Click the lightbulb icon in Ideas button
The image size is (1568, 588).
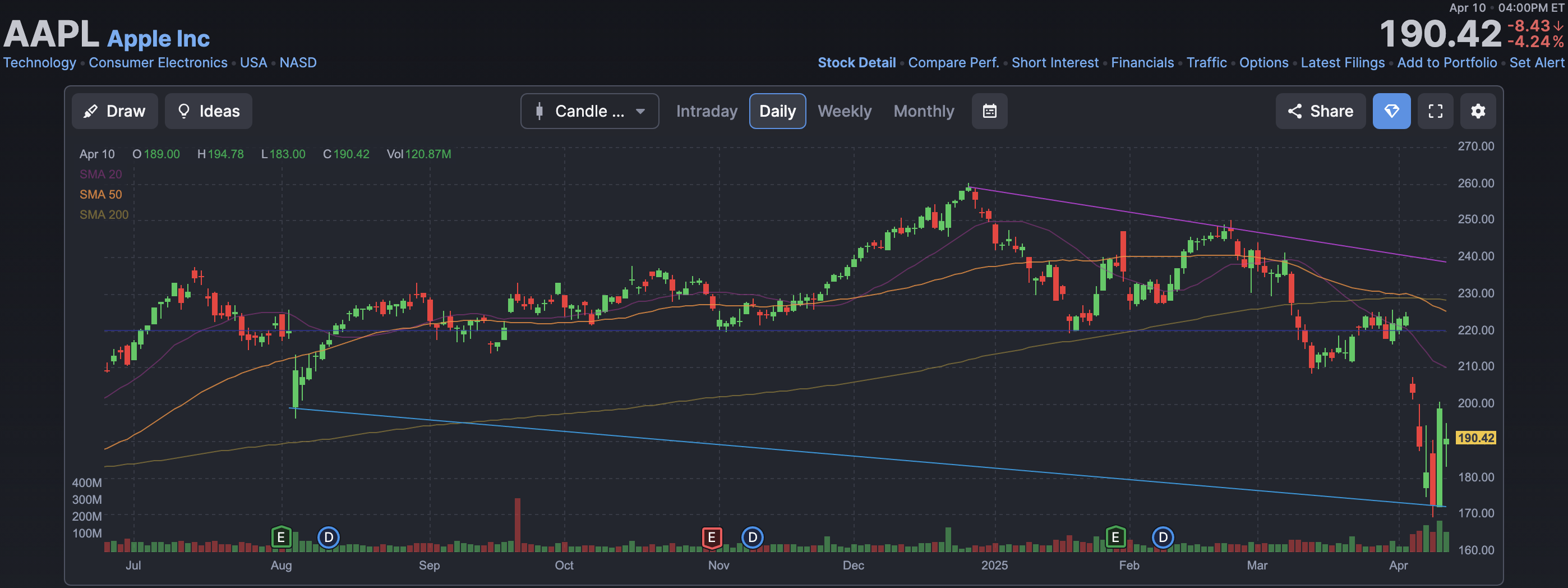(x=183, y=111)
